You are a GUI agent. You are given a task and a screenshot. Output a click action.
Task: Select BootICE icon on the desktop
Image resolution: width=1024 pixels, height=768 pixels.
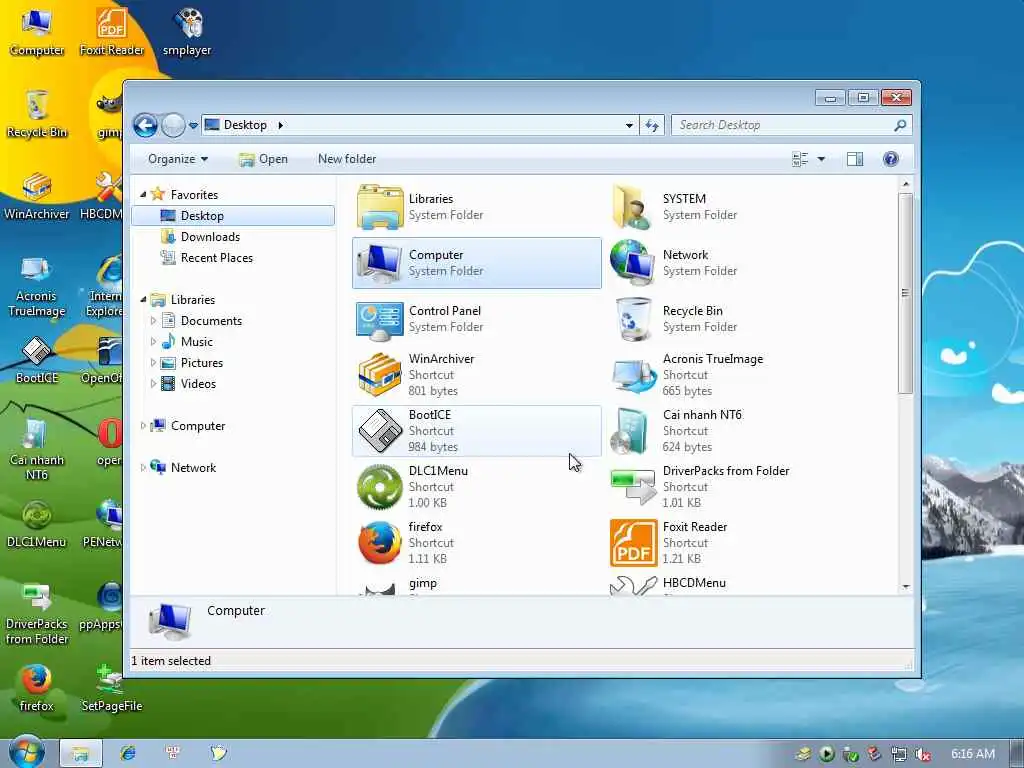[x=37, y=360]
